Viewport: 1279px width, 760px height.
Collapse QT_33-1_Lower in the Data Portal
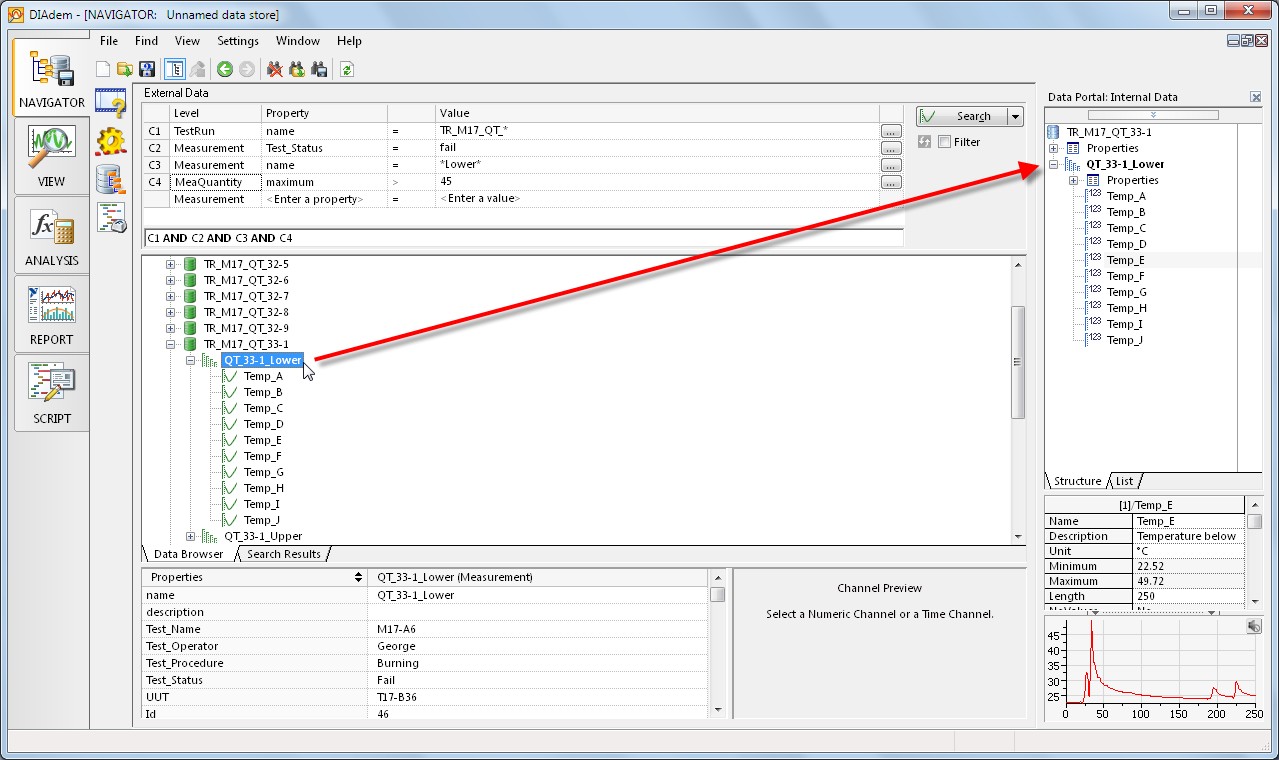(1053, 164)
